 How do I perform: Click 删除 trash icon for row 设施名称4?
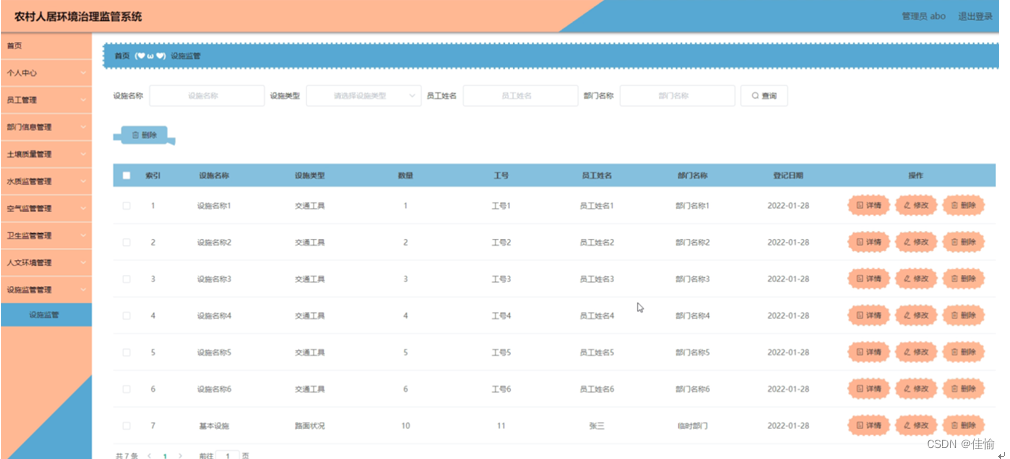coord(955,316)
